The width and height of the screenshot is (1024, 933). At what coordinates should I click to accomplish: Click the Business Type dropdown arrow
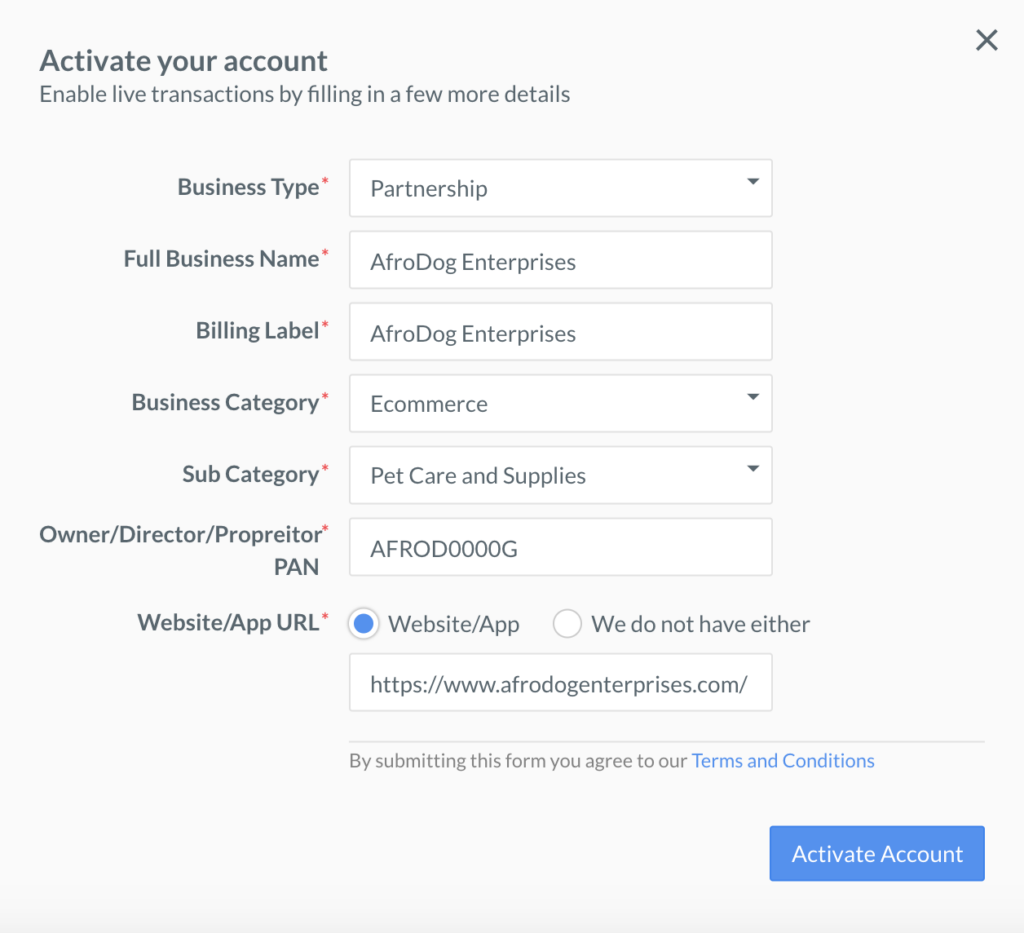click(x=754, y=181)
